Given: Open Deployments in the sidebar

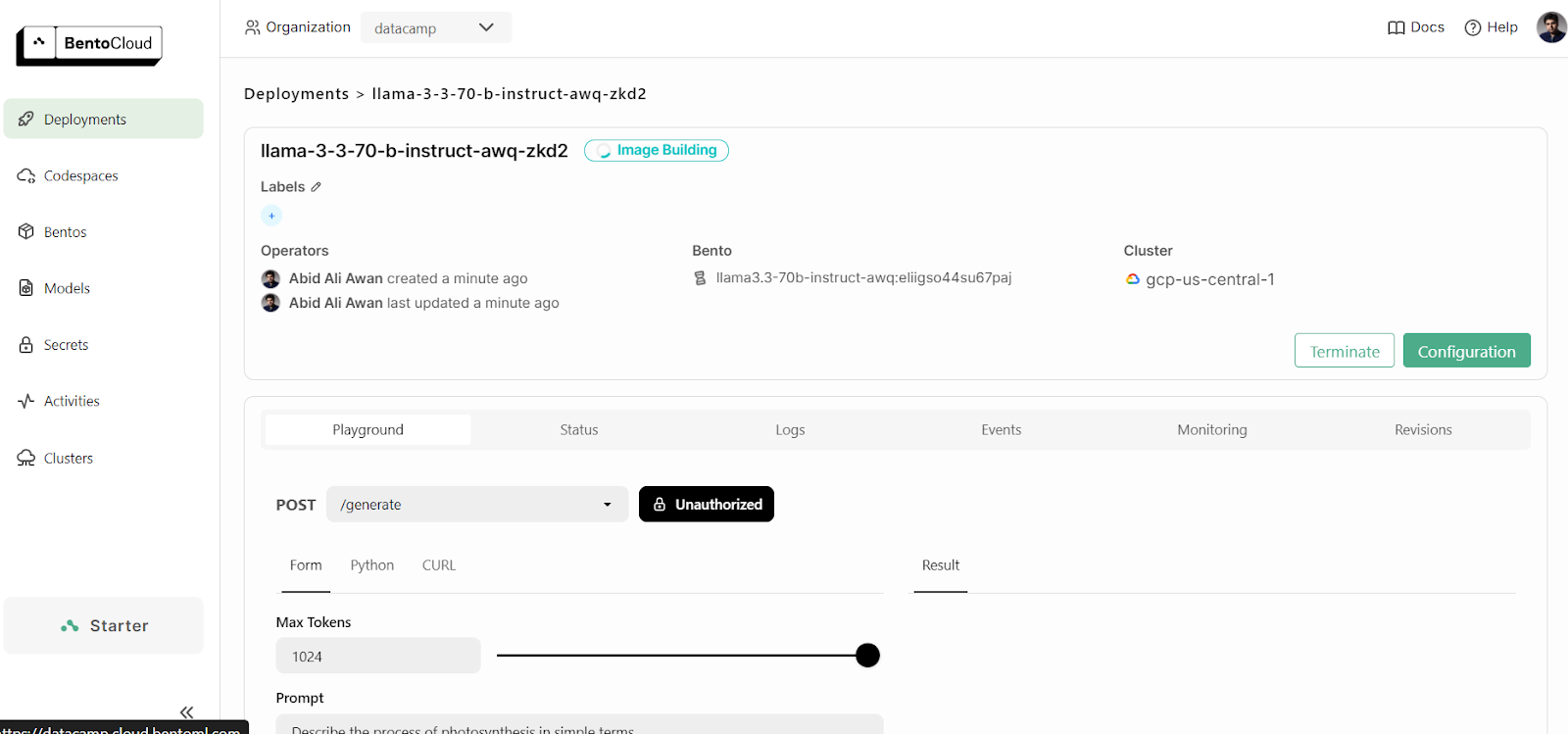Looking at the screenshot, I should (x=103, y=119).
